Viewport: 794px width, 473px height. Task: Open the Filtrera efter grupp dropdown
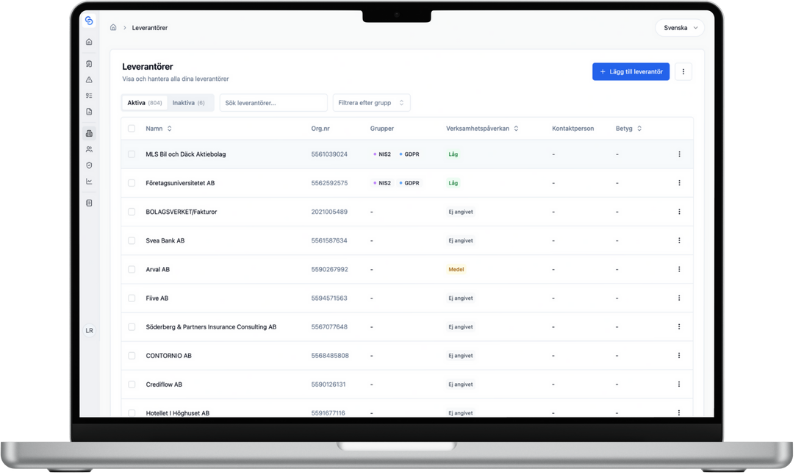[371, 103]
